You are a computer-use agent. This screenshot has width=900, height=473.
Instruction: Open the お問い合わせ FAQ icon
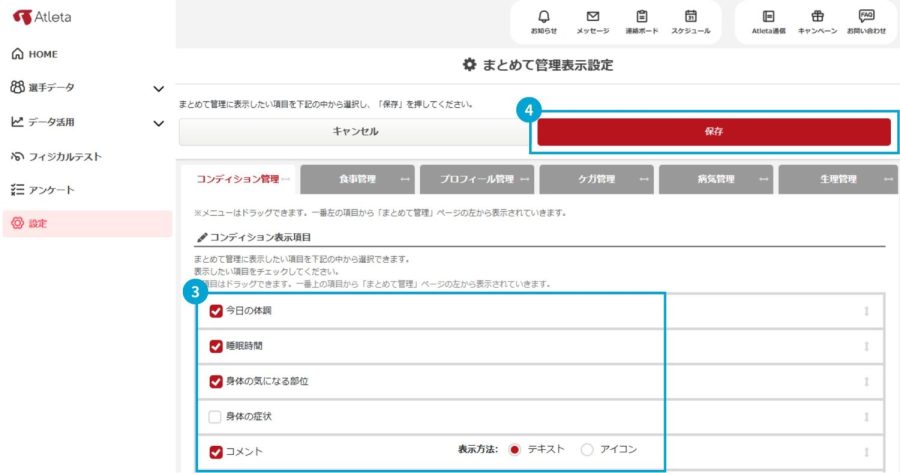point(866,17)
